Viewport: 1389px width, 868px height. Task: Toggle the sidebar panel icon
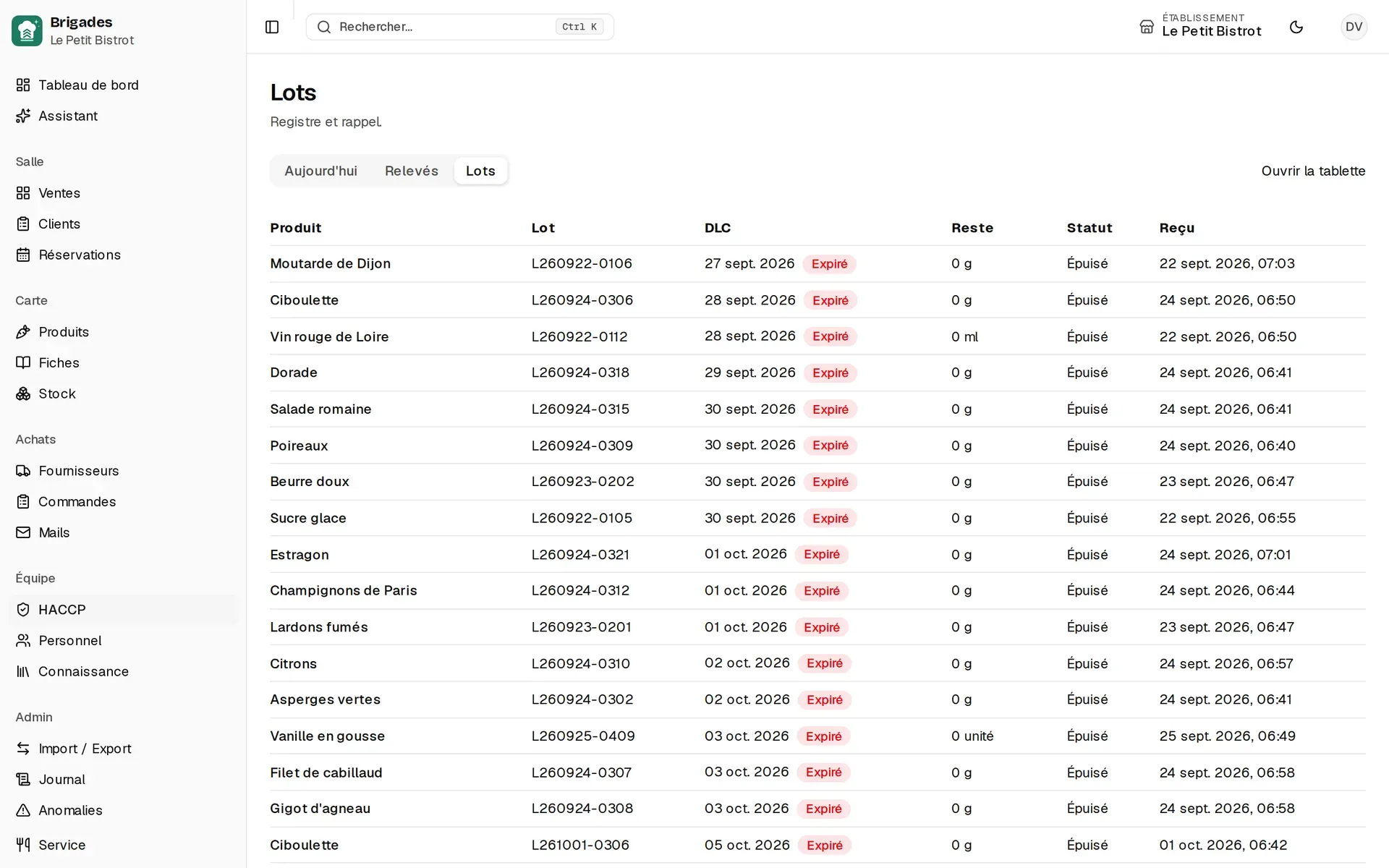(x=272, y=27)
